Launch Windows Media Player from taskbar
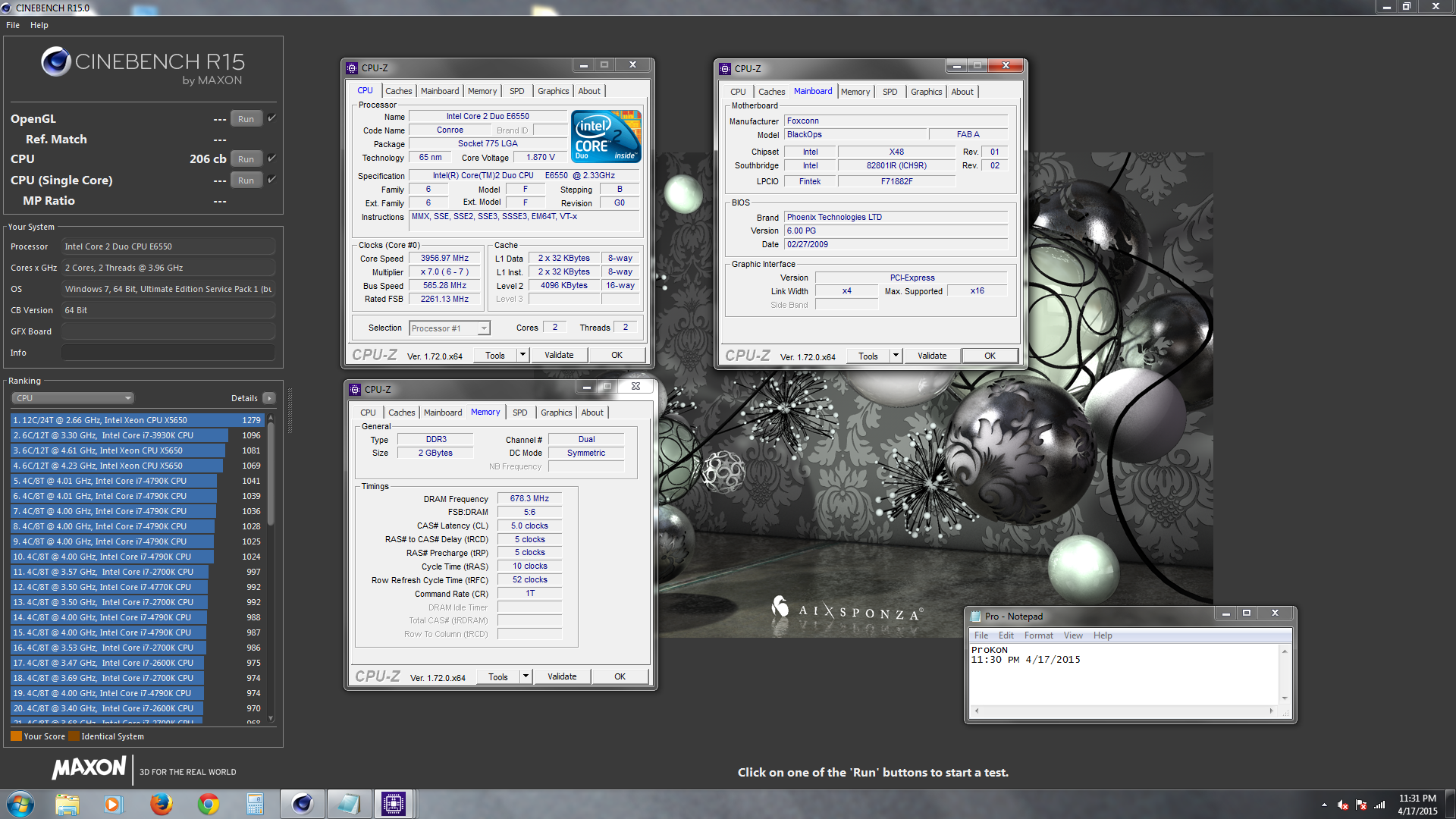 [x=113, y=804]
